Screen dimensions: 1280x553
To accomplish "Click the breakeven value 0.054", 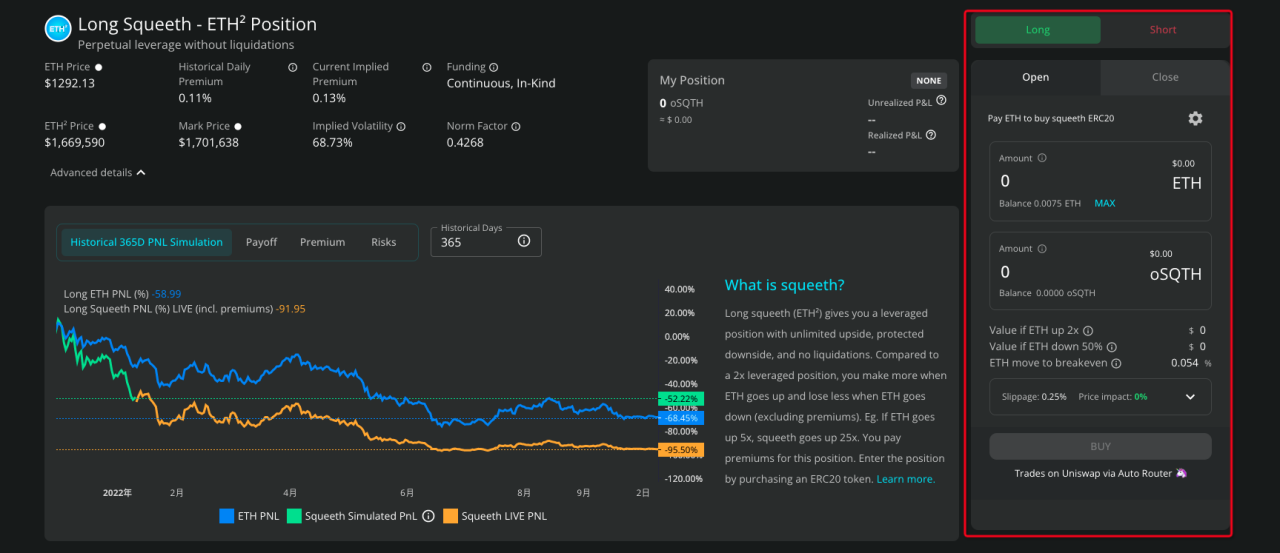I will [1184, 363].
